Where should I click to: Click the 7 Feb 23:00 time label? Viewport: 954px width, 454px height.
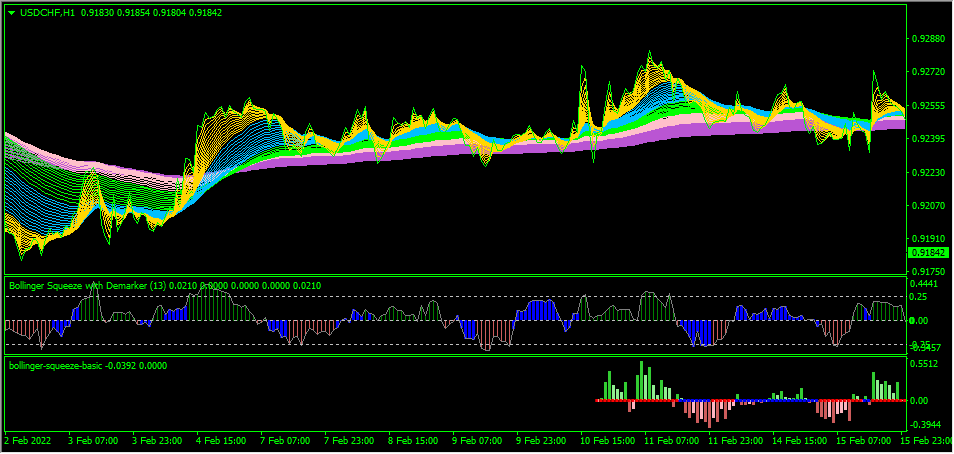[x=349, y=440]
